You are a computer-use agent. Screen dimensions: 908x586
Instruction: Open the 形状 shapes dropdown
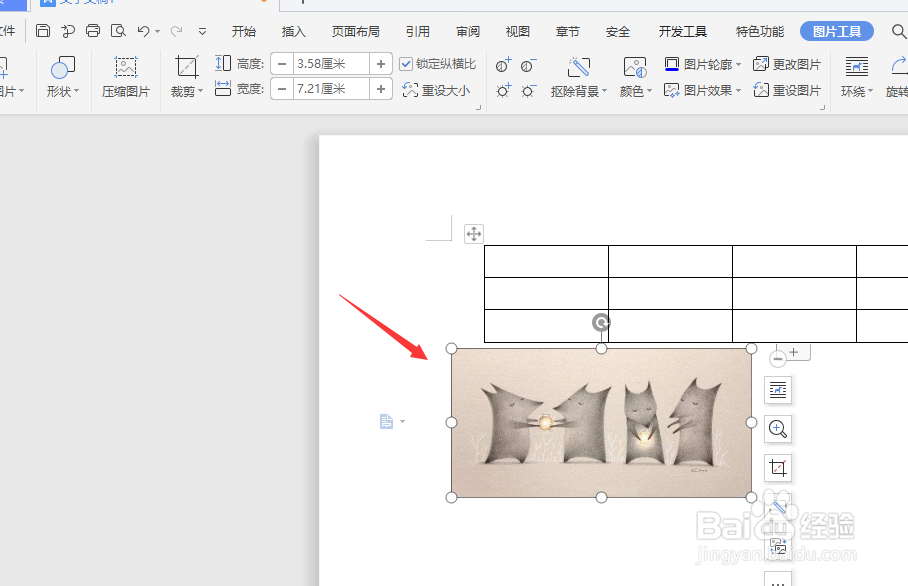[x=63, y=76]
